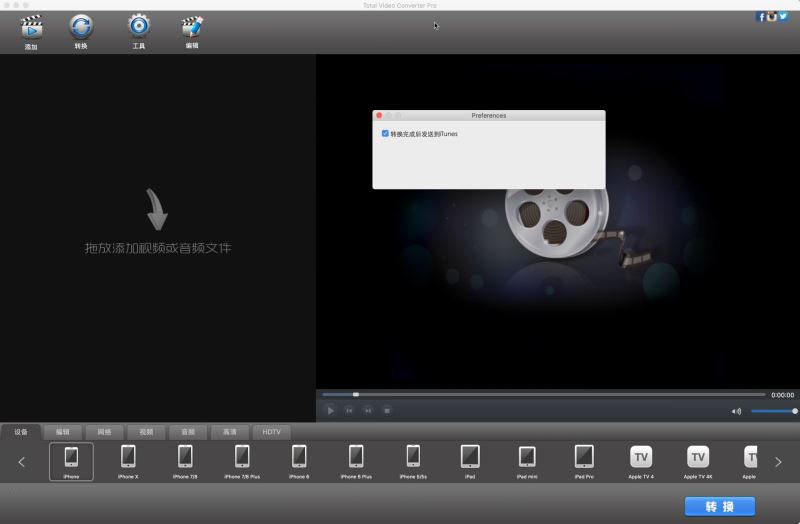The height and width of the screenshot is (524, 800).
Task: Toggle the send-to-iTunes checkbox in Preferences
Action: (x=385, y=134)
